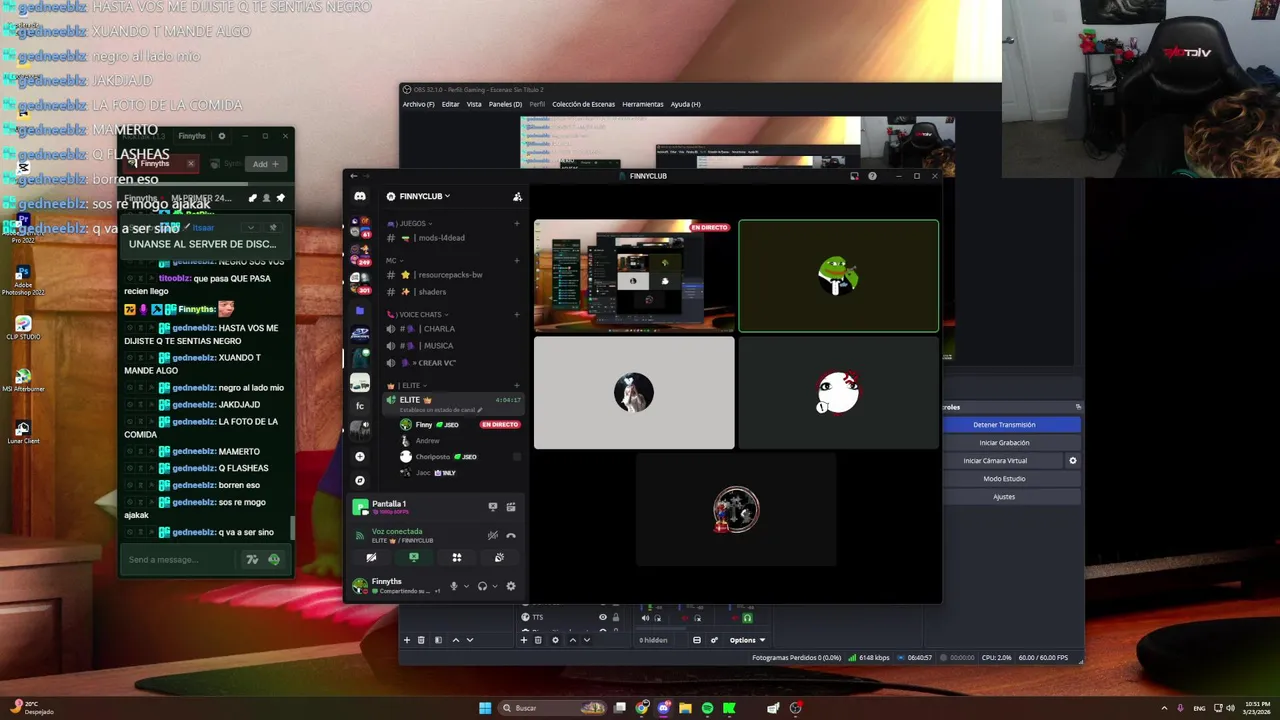Click Send a message input field

(x=180, y=560)
